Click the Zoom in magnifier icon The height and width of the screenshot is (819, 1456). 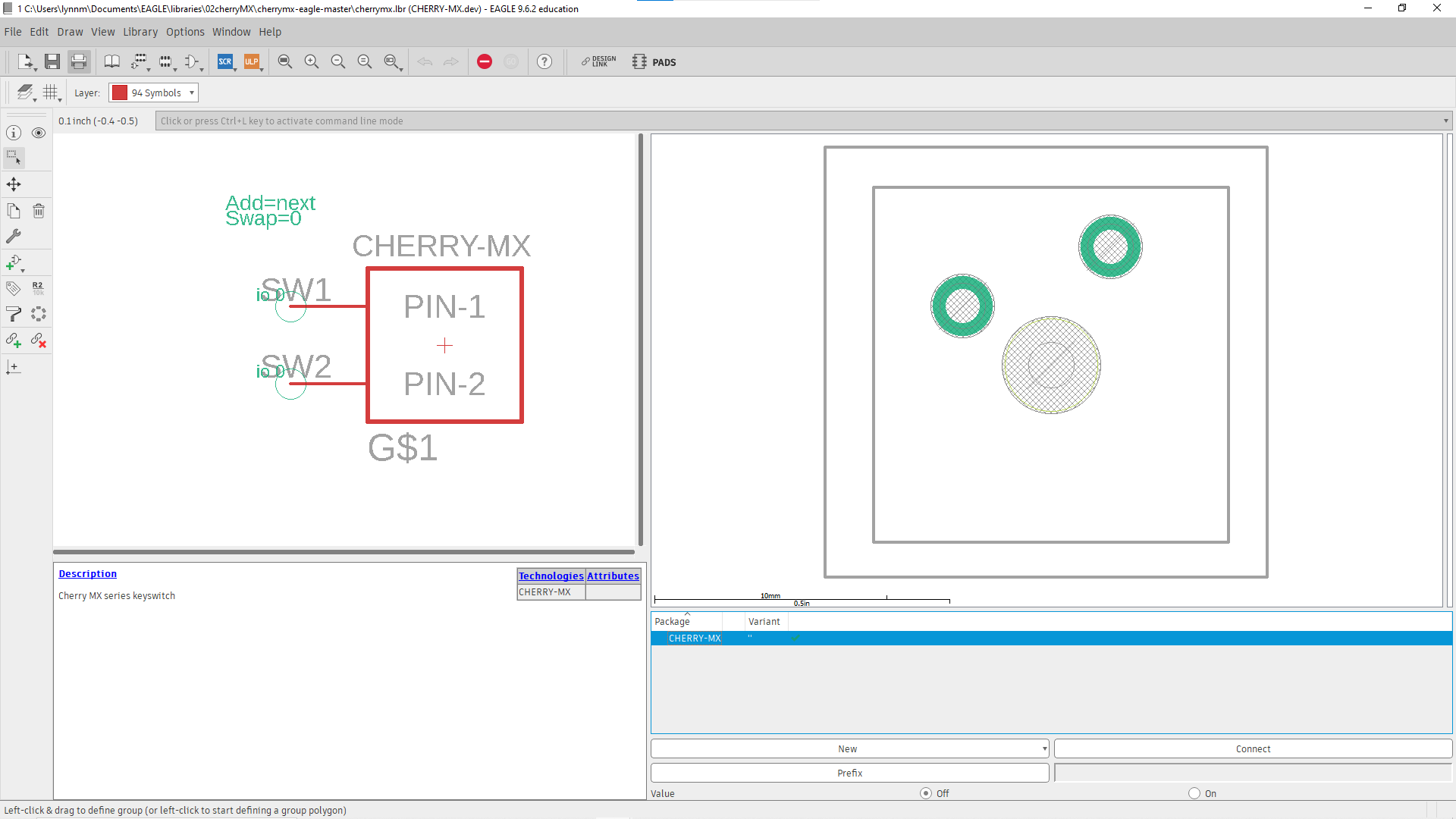tap(312, 62)
